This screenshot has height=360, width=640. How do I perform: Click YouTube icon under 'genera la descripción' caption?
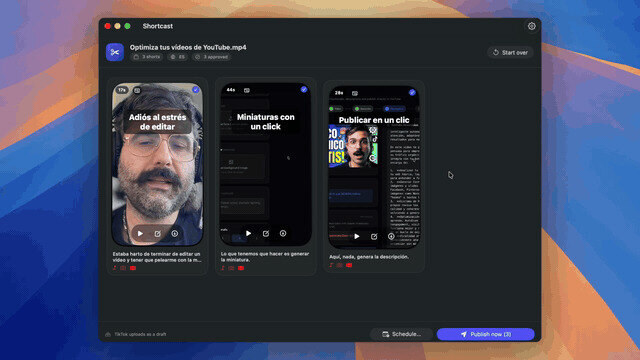click(349, 265)
